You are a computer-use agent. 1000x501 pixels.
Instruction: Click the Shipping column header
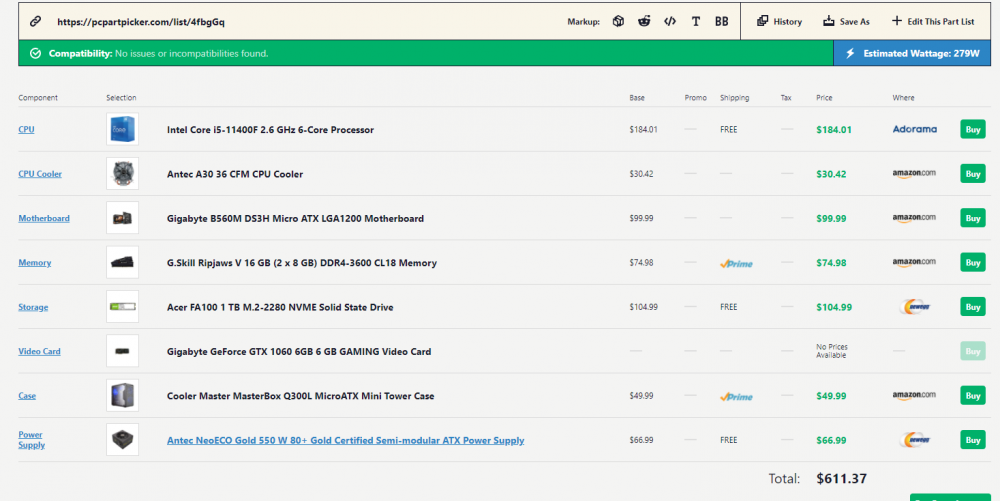tap(735, 98)
